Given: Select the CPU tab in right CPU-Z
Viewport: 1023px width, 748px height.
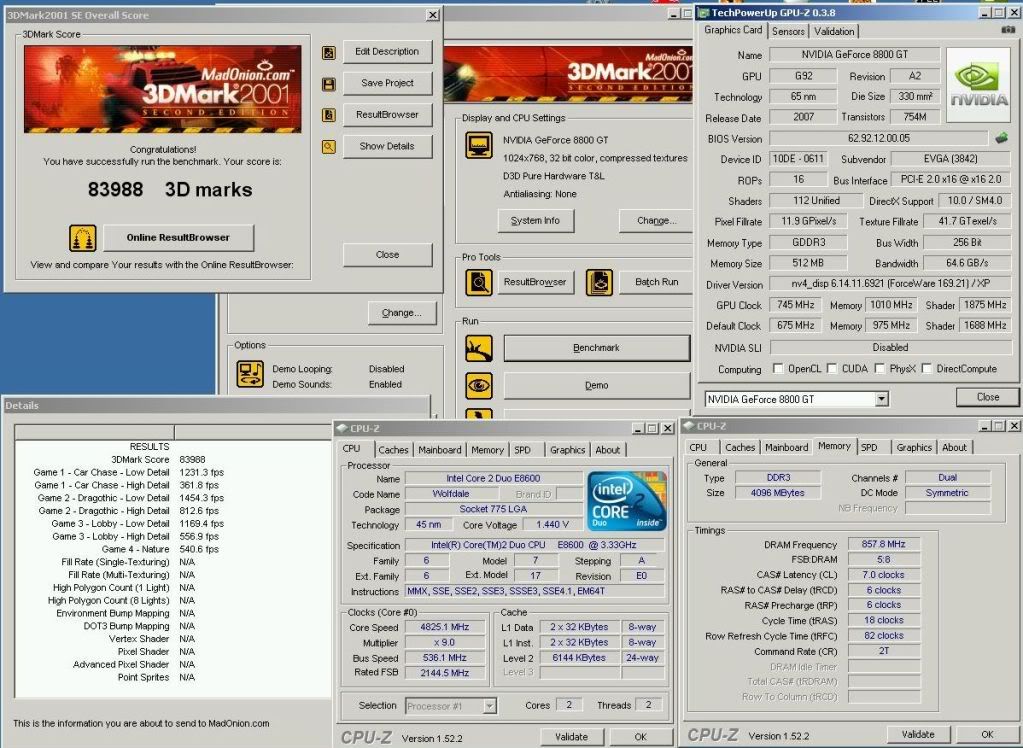Looking at the screenshot, I should point(698,447).
